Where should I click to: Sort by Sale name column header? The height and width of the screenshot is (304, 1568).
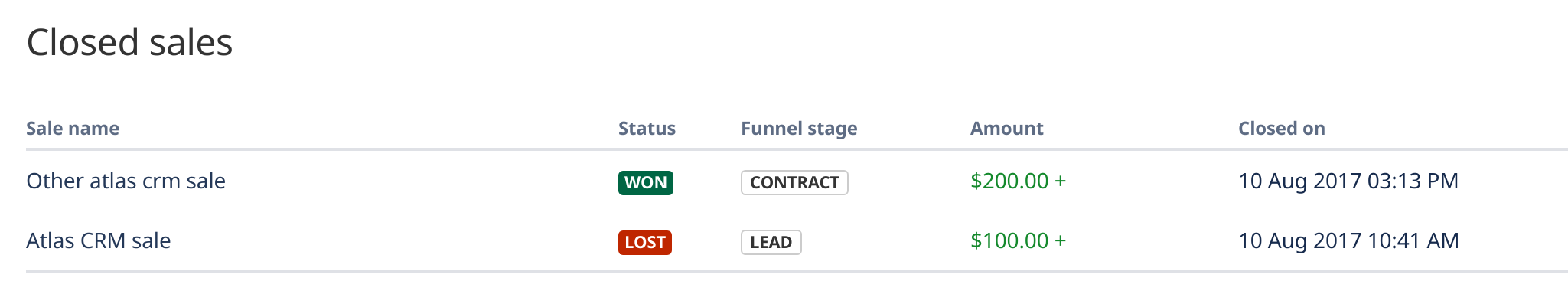(x=73, y=129)
